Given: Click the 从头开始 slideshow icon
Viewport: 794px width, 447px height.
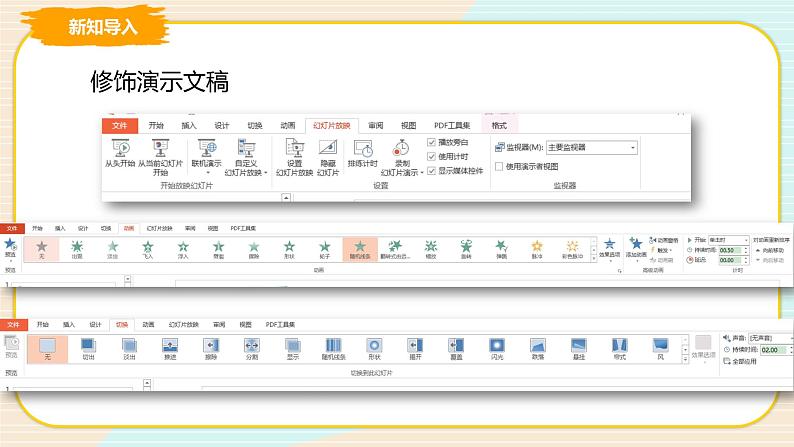Looking at the screenshot, I should [121, 148].
